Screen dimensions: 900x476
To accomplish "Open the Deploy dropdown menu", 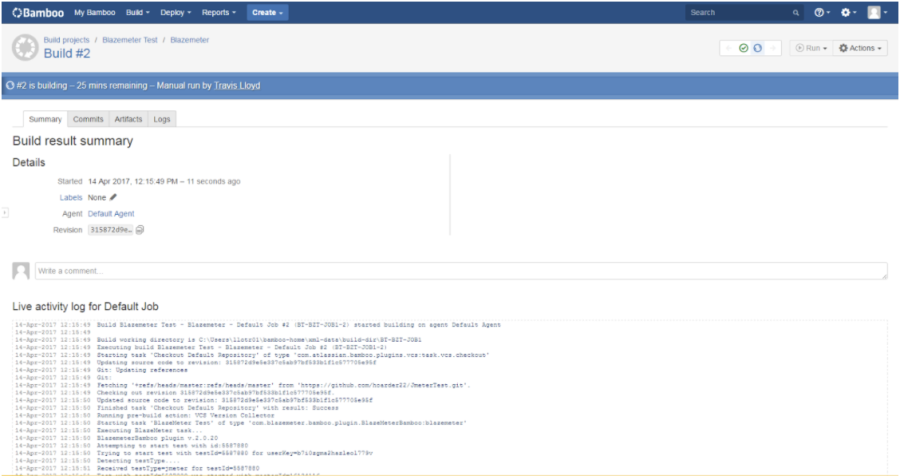I will 177,13.
